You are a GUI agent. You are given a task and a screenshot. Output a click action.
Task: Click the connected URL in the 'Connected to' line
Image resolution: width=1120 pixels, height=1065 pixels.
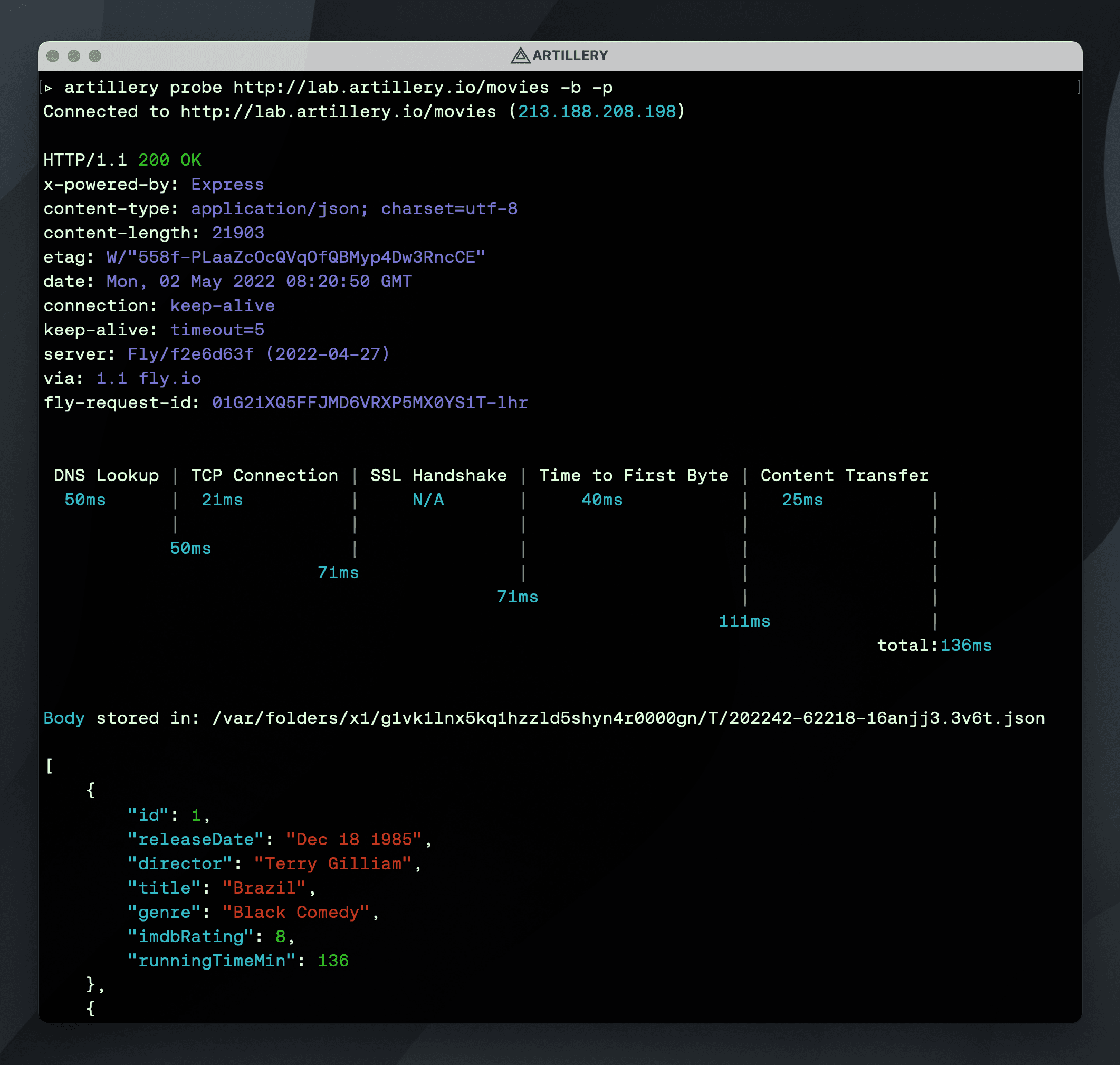point(338,112)
